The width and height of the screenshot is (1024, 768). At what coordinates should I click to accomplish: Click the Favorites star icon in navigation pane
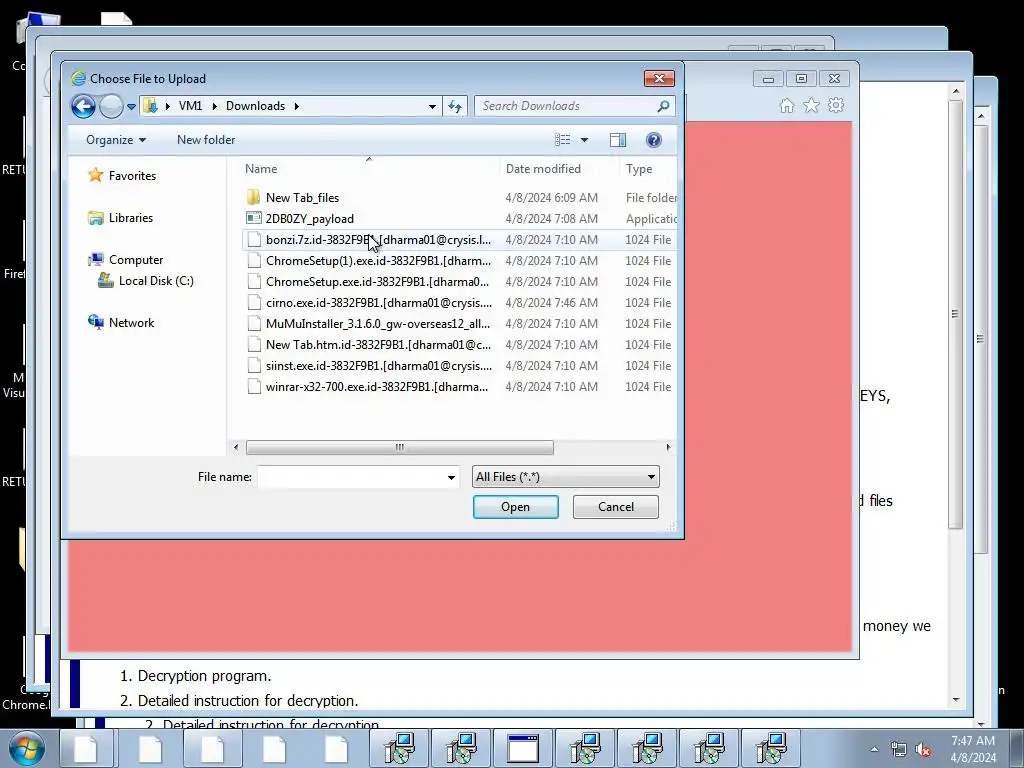point(95,175)
